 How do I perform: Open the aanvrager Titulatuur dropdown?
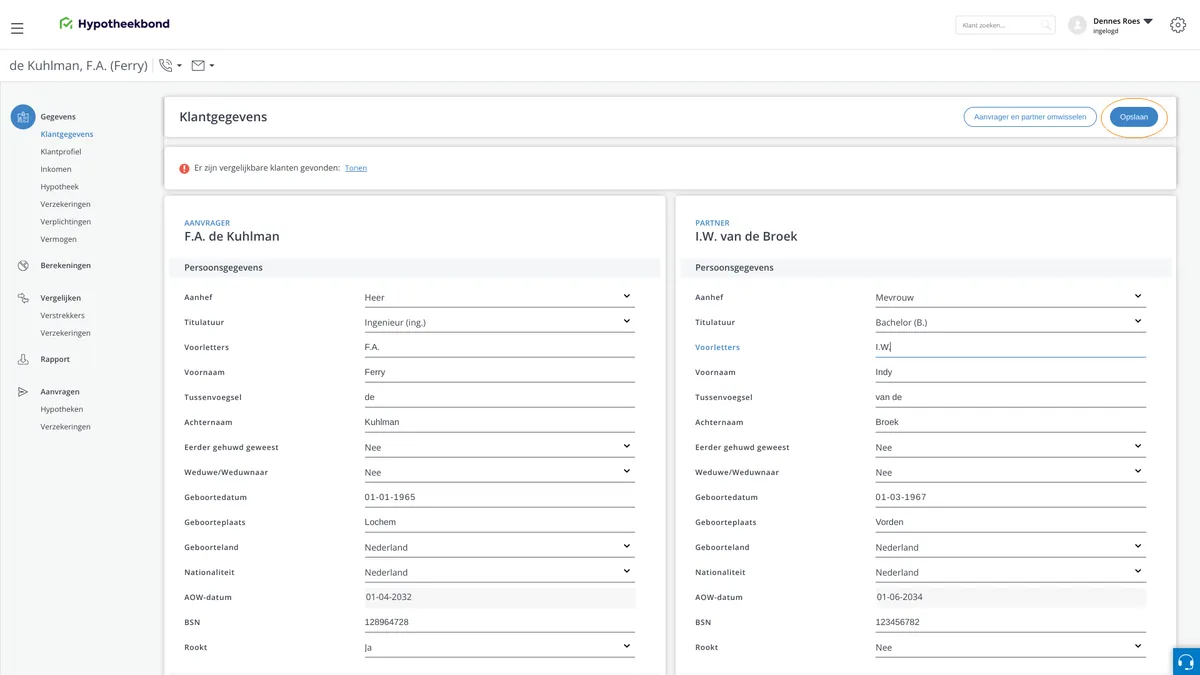point(500,322)
